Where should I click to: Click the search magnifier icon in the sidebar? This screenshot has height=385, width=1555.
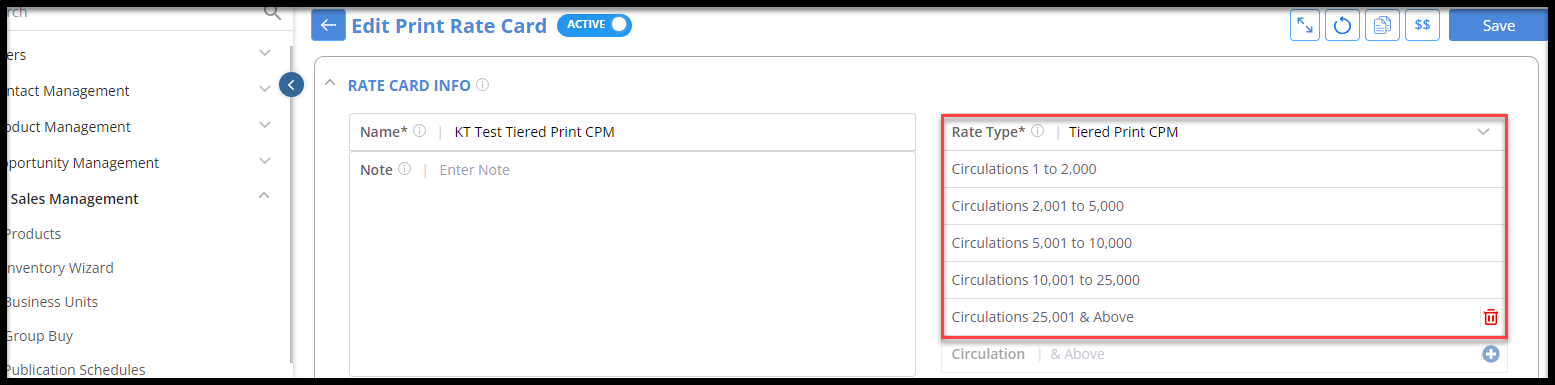tap(272, 12)
